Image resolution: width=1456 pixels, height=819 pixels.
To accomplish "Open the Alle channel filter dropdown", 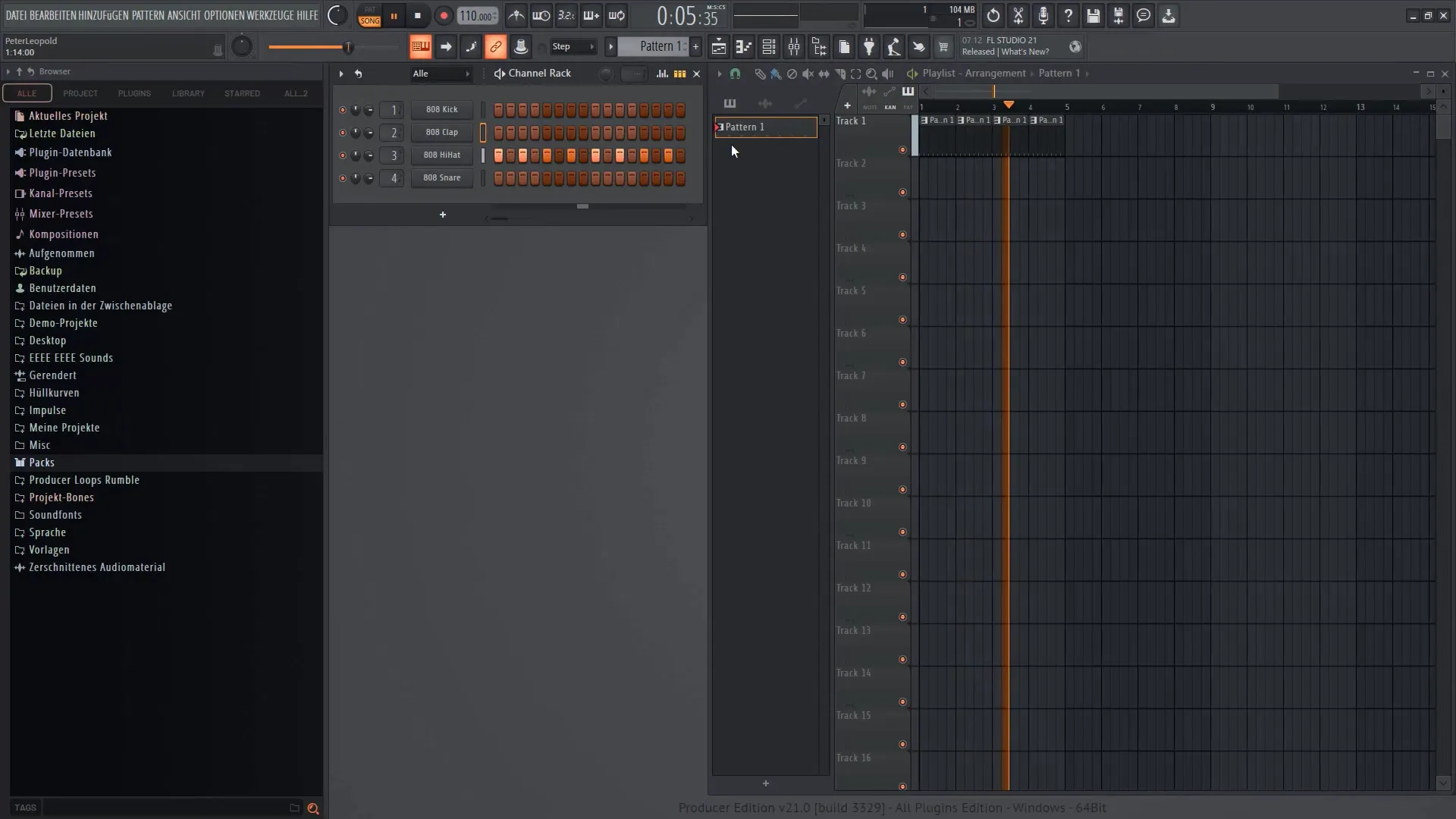I will (441, 74).
